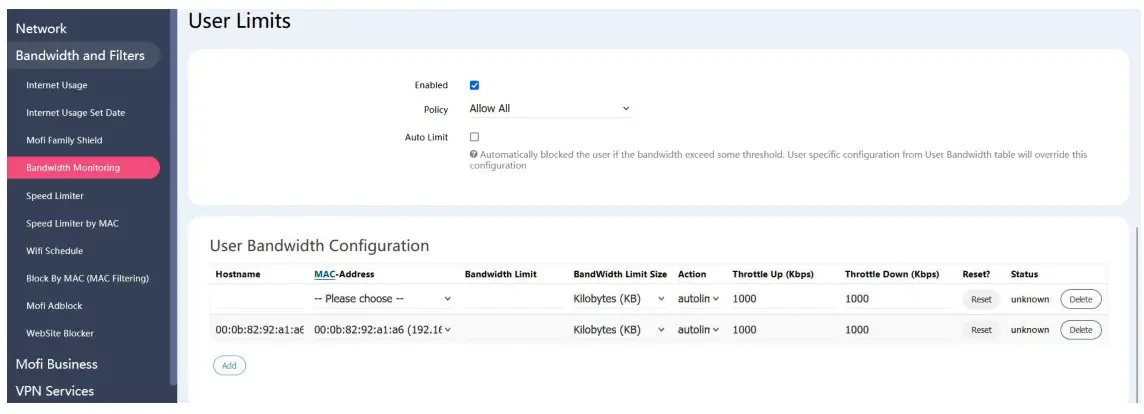Open the Action dropdown in the 00:0b:82:92:a1:a6 row
This screenshot has width=1144, height=414.
pyautogui.click(x=699, y=329)
